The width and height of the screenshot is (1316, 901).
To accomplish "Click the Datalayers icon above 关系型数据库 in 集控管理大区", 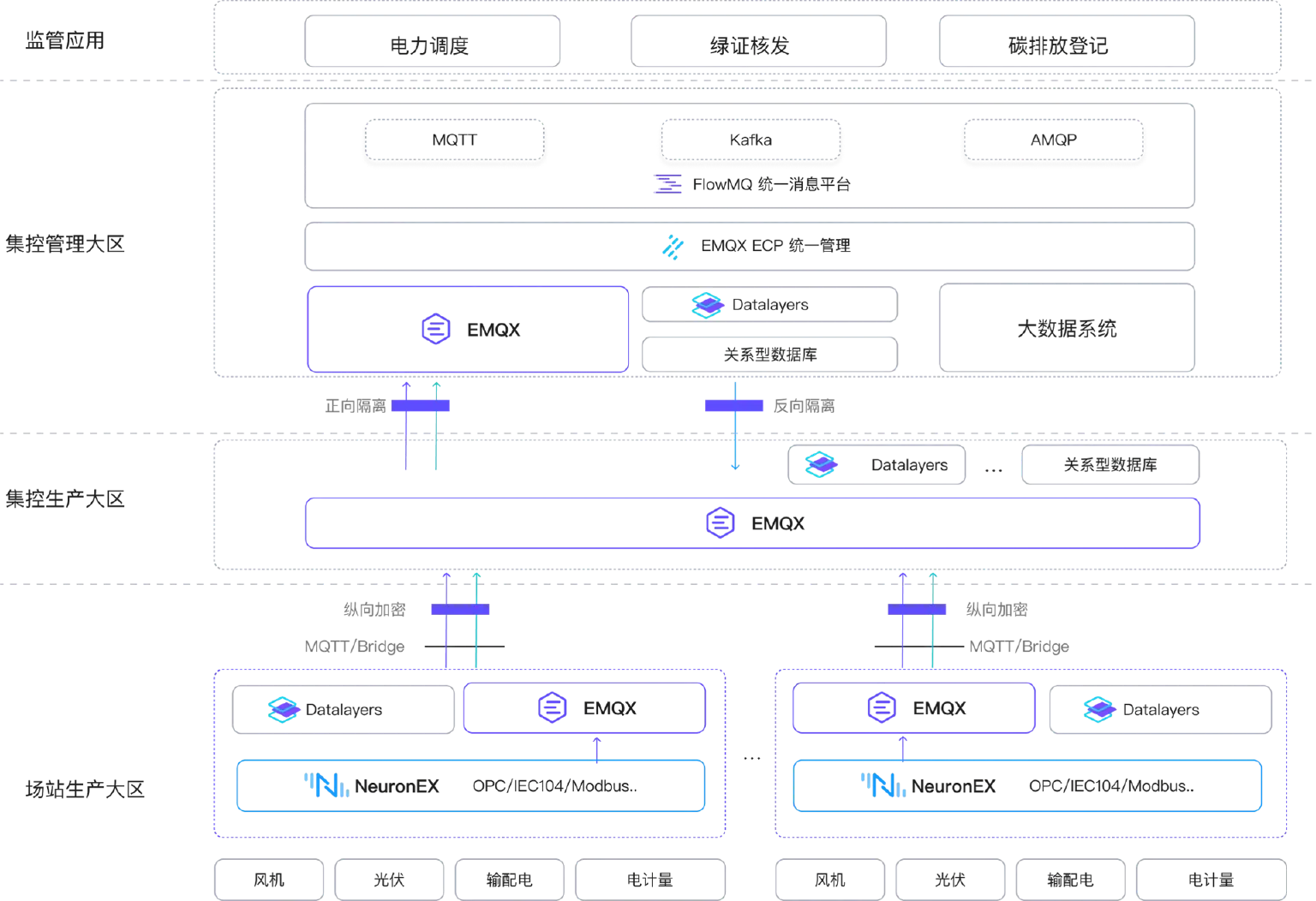I will pos(708,305).
